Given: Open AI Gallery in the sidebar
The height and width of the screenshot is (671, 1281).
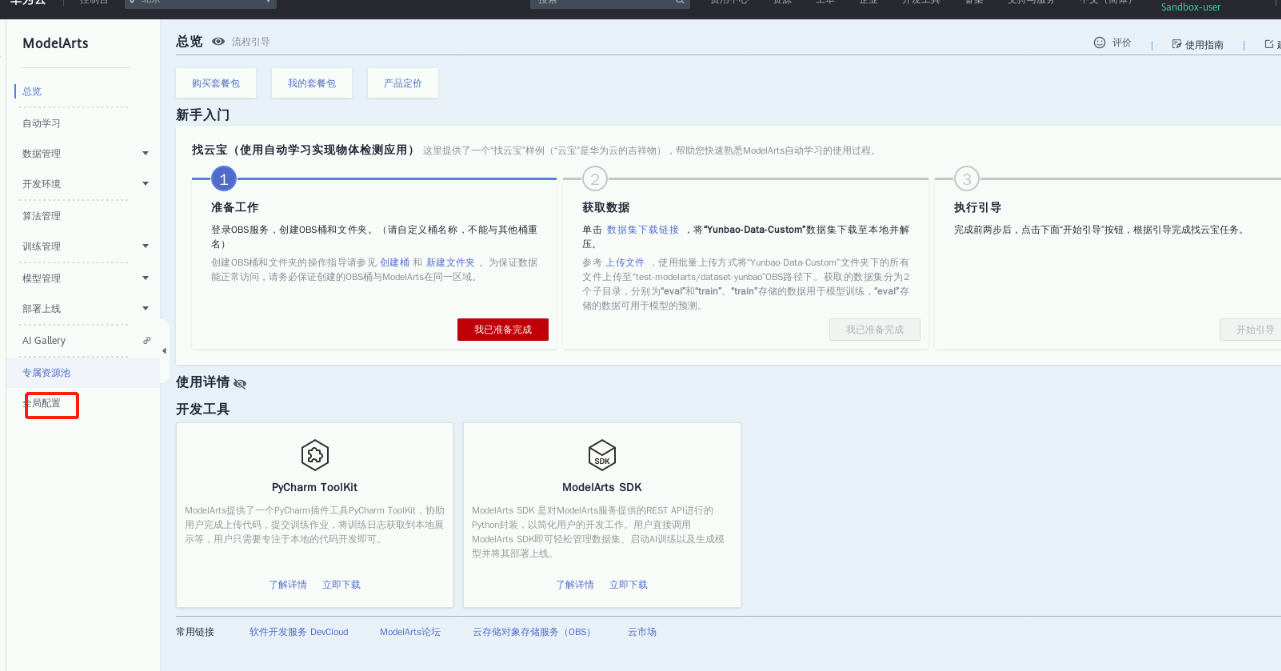Looking at the screenshot, I should click(x=44, y=341).
